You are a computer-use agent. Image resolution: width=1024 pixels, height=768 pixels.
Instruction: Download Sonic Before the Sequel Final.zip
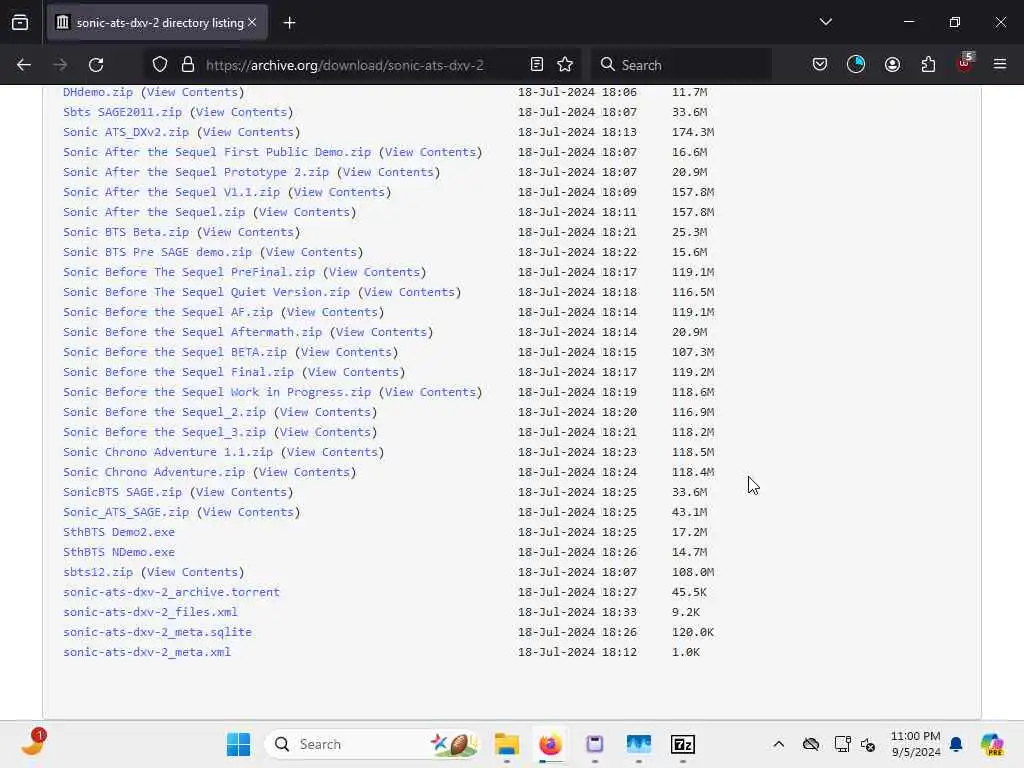pyautogui.click(x=178, y=372)
